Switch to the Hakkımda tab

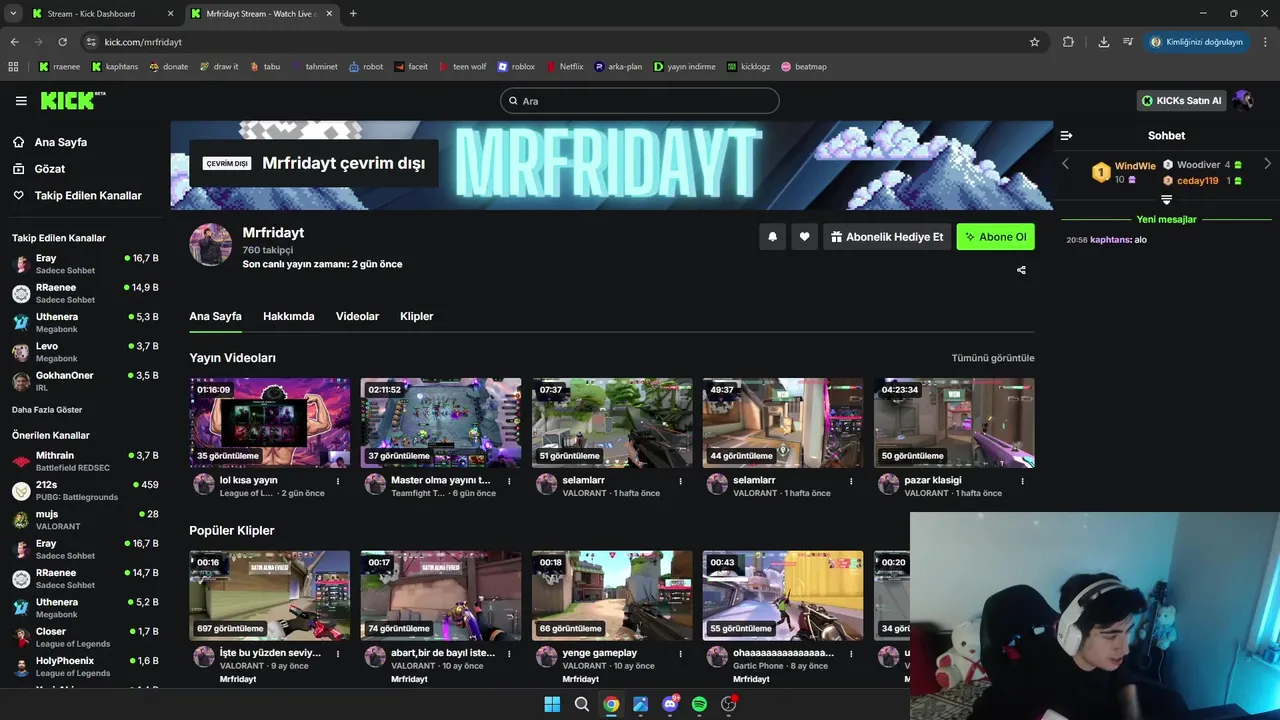[x=288, y=316]
